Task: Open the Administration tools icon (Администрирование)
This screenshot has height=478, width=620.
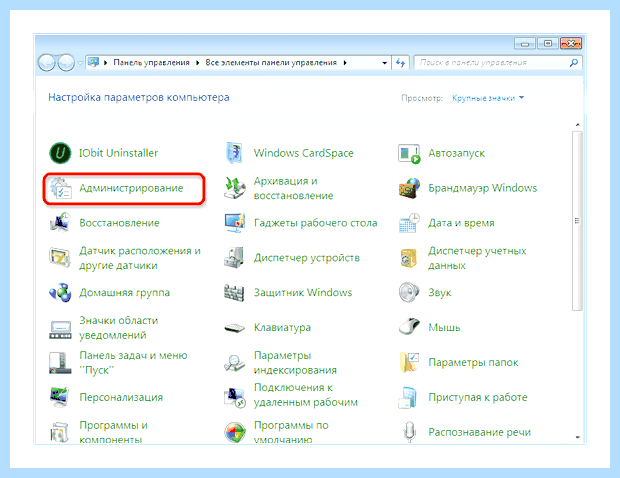Action: tap(60, 188)
